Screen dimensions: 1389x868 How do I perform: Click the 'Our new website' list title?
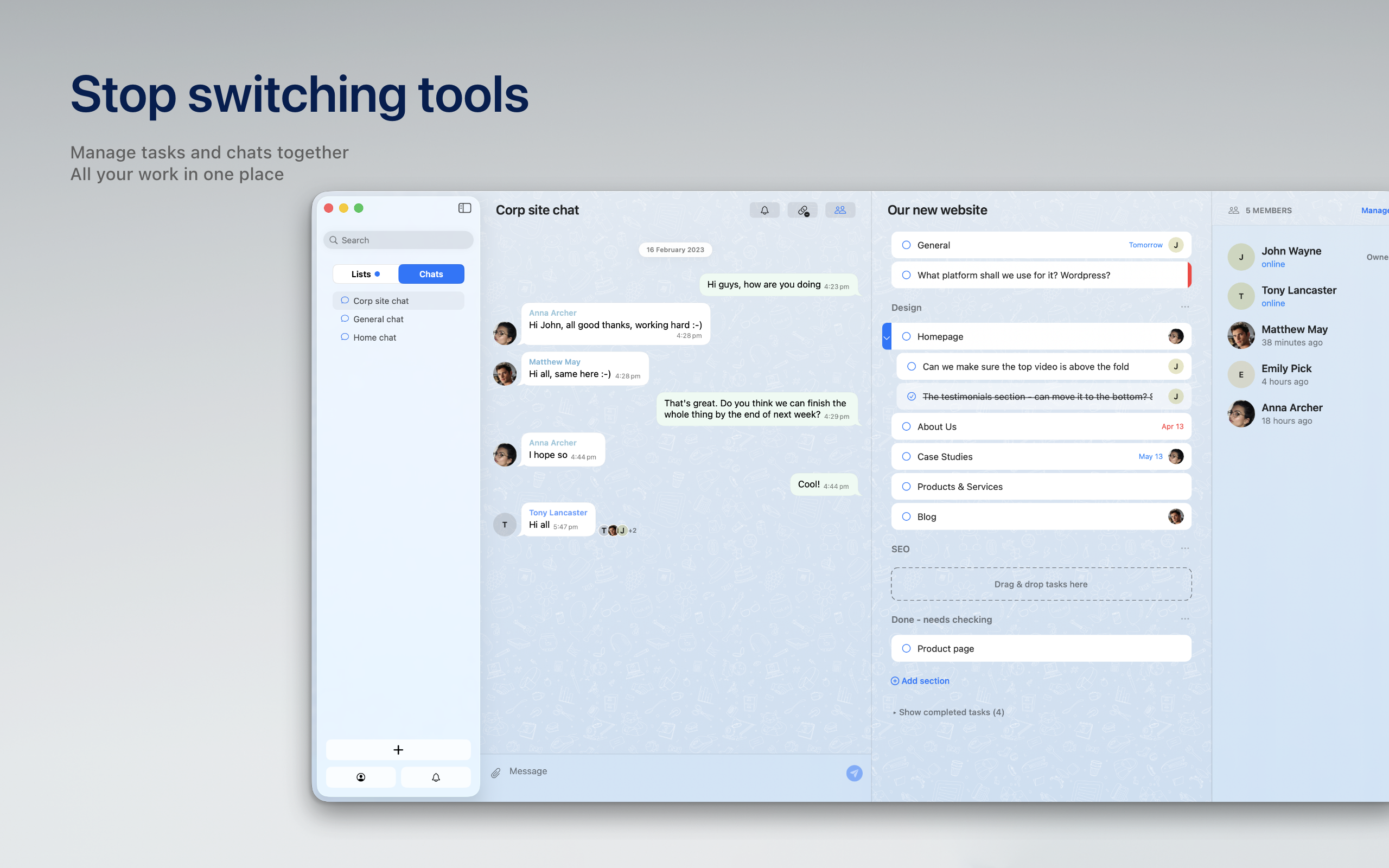point(936,210)
